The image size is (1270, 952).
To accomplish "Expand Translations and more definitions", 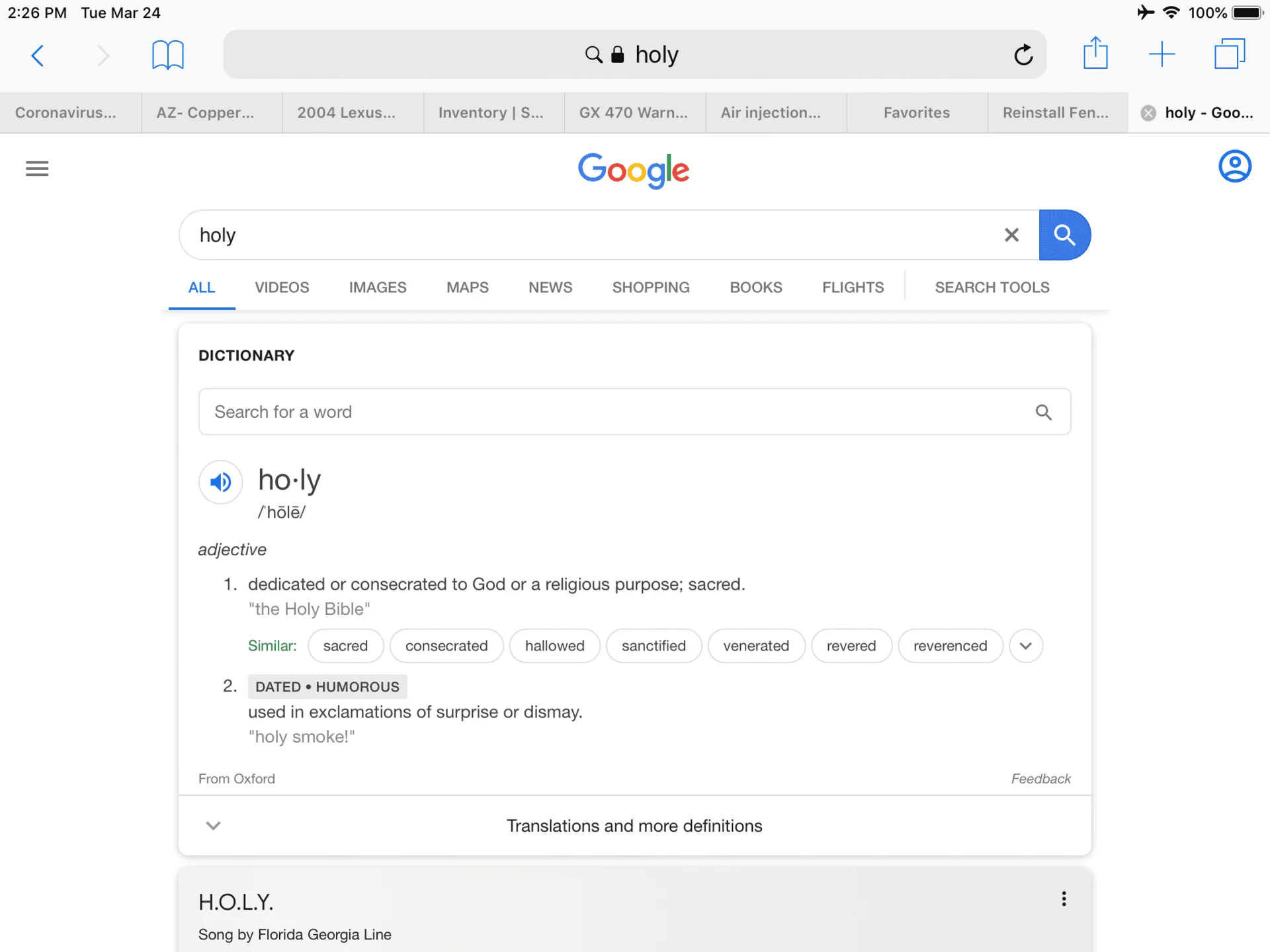I will (634, 825).
